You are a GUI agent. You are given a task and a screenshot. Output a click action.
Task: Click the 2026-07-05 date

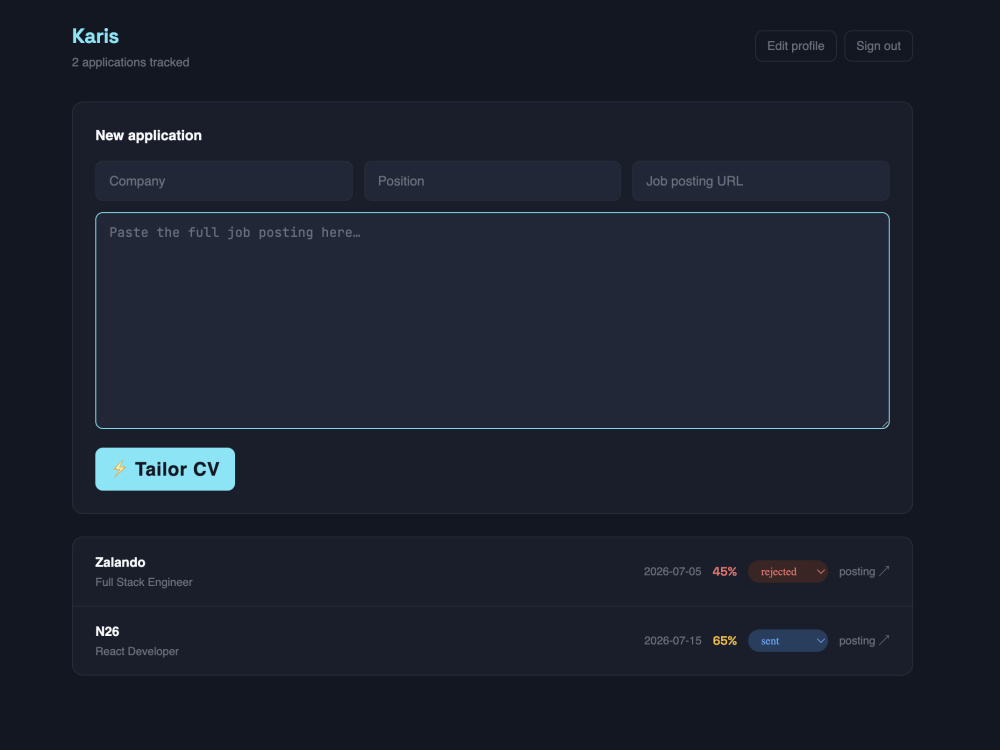point(672,571)
